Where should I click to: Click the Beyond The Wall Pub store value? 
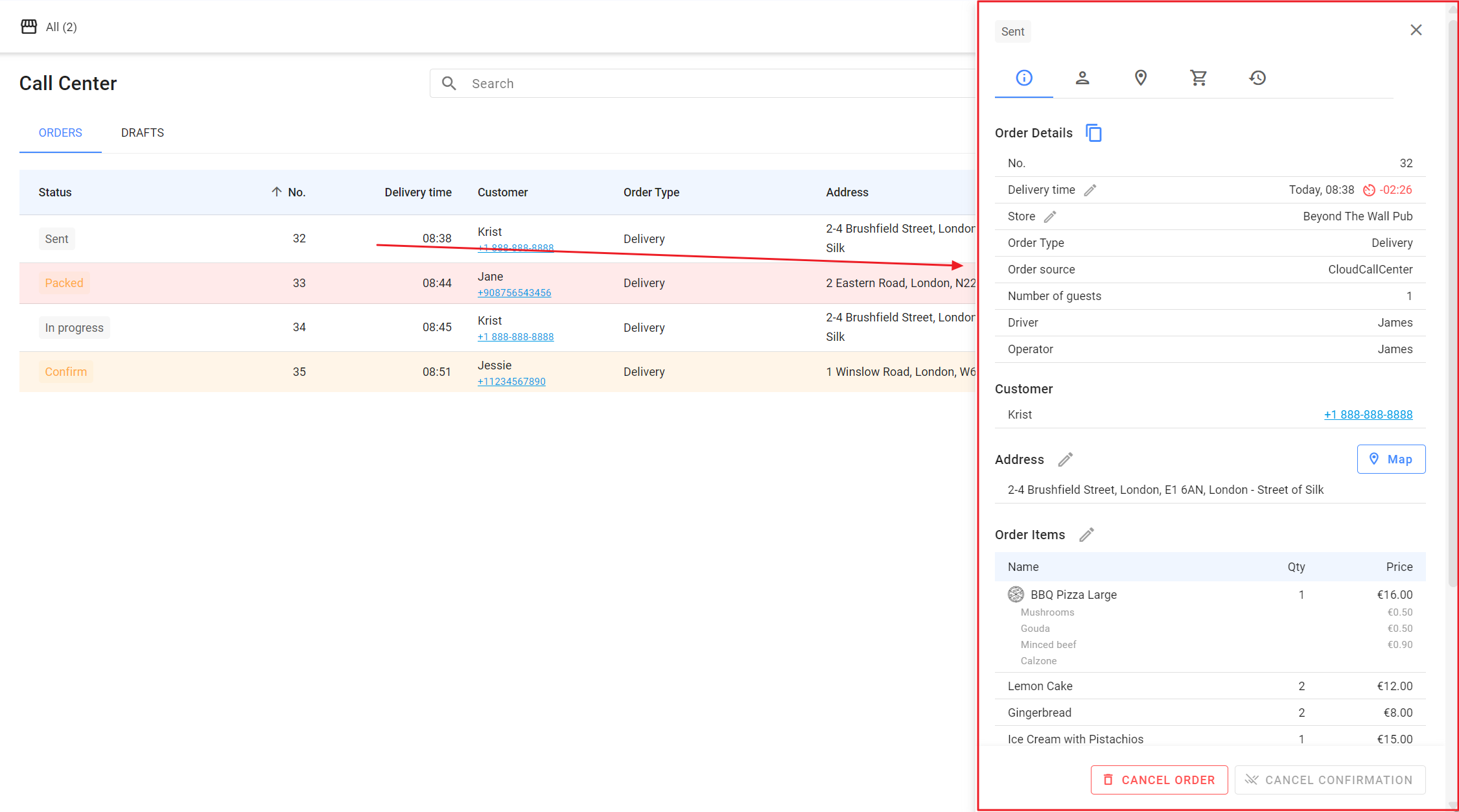click(x=1358, y=216)
